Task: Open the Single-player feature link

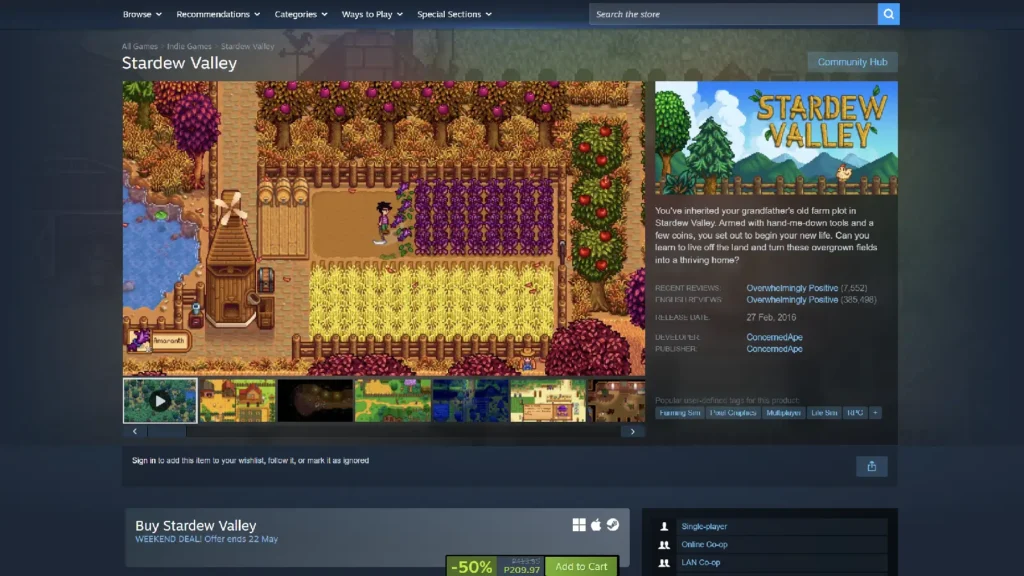Action: click(704, 526)
